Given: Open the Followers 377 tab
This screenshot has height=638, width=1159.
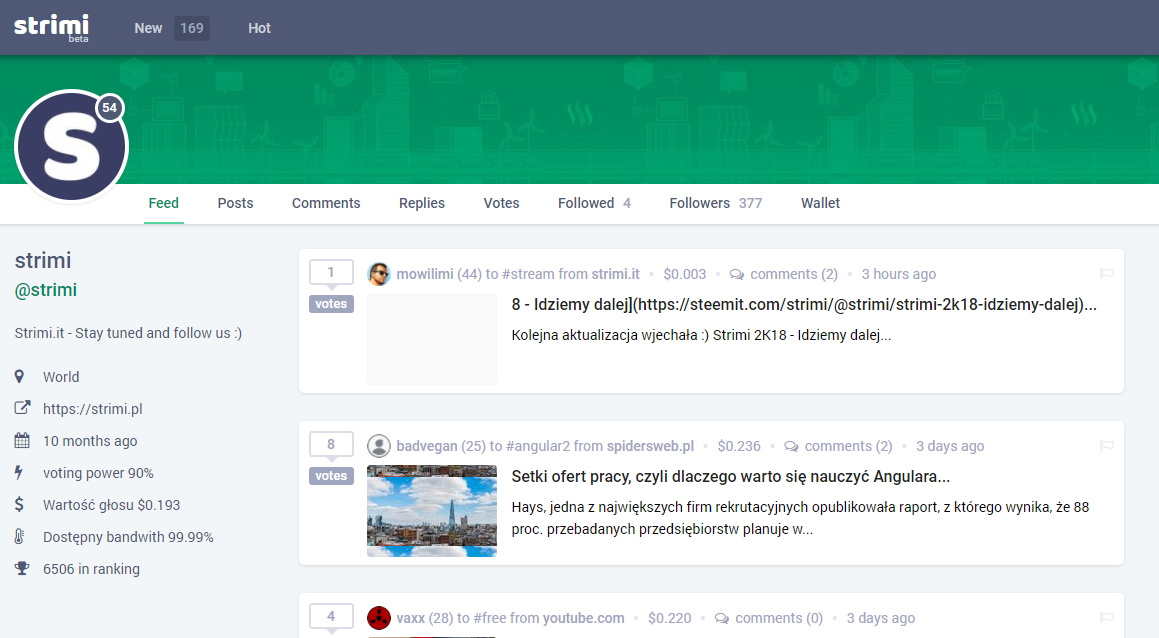Looking at the screenshot, I should tap(716, 203).
